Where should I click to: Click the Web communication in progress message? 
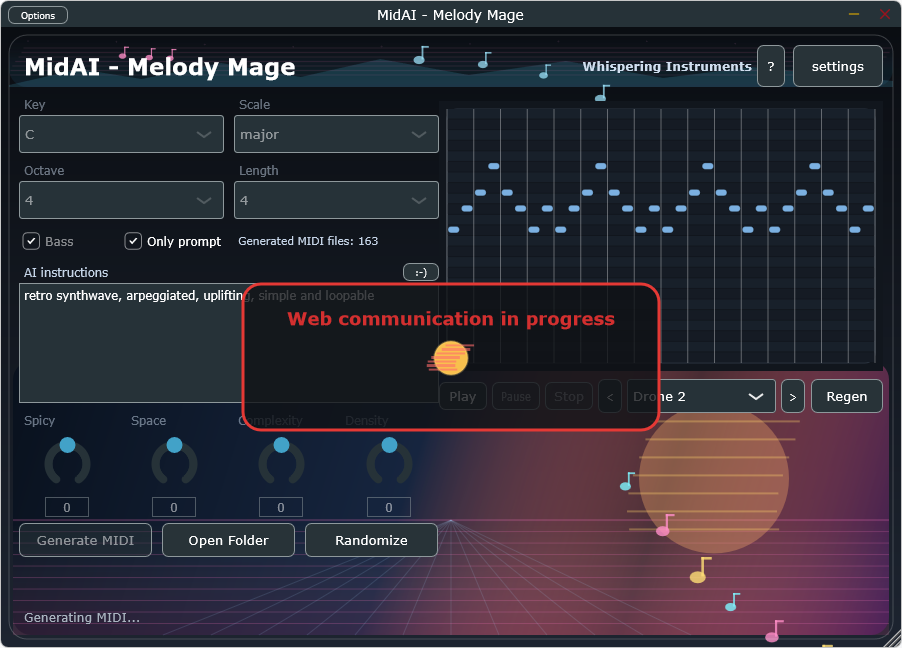coord(451,319)
